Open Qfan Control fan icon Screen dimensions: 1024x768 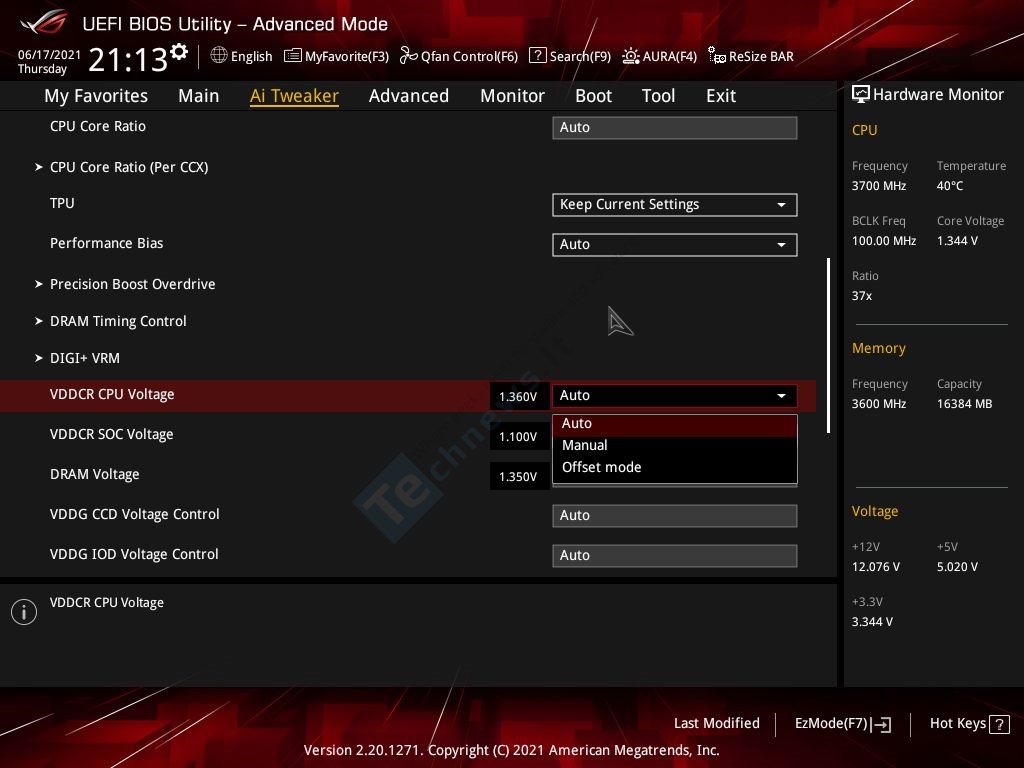coord(409,56)
